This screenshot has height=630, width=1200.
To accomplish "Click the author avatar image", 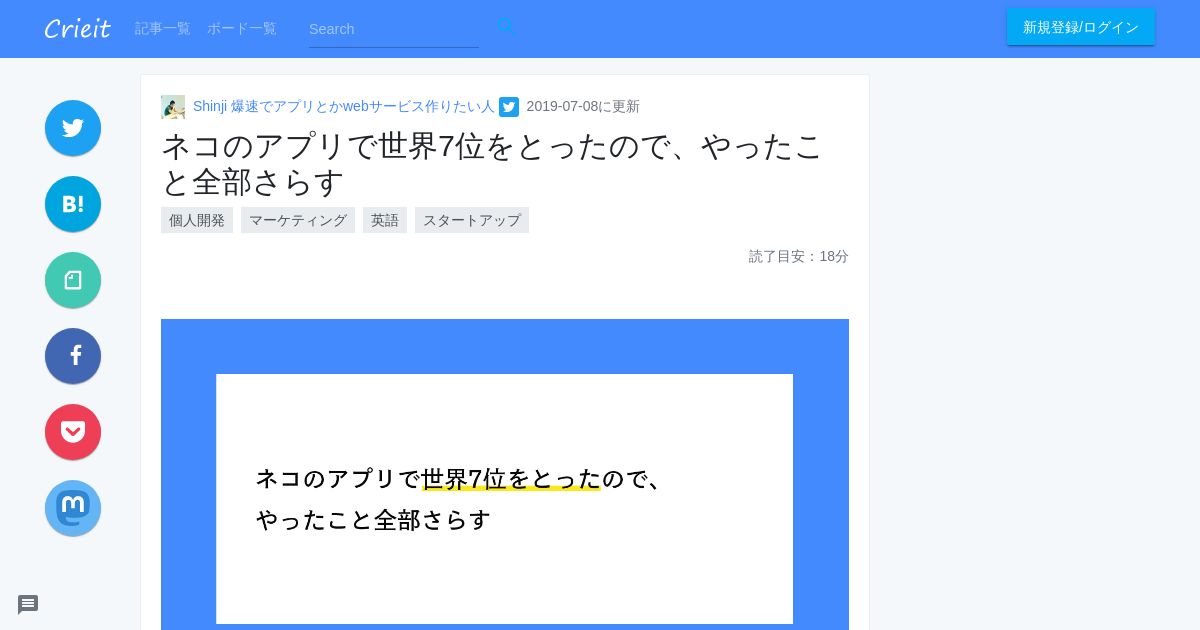I will tap(173, 107).
